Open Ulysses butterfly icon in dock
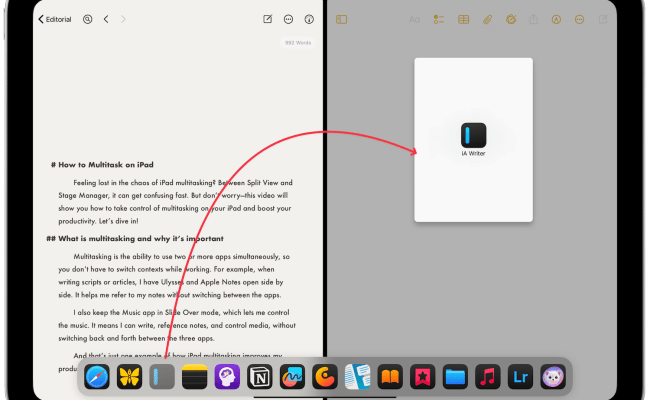The width and height of the screenshot is (650, 400). 129,377
